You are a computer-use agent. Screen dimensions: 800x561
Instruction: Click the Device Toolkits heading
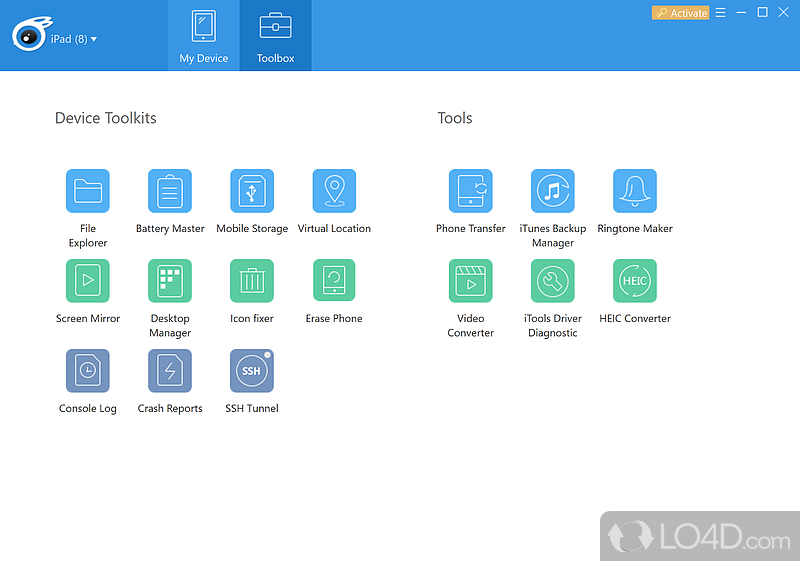pos(106,118)
